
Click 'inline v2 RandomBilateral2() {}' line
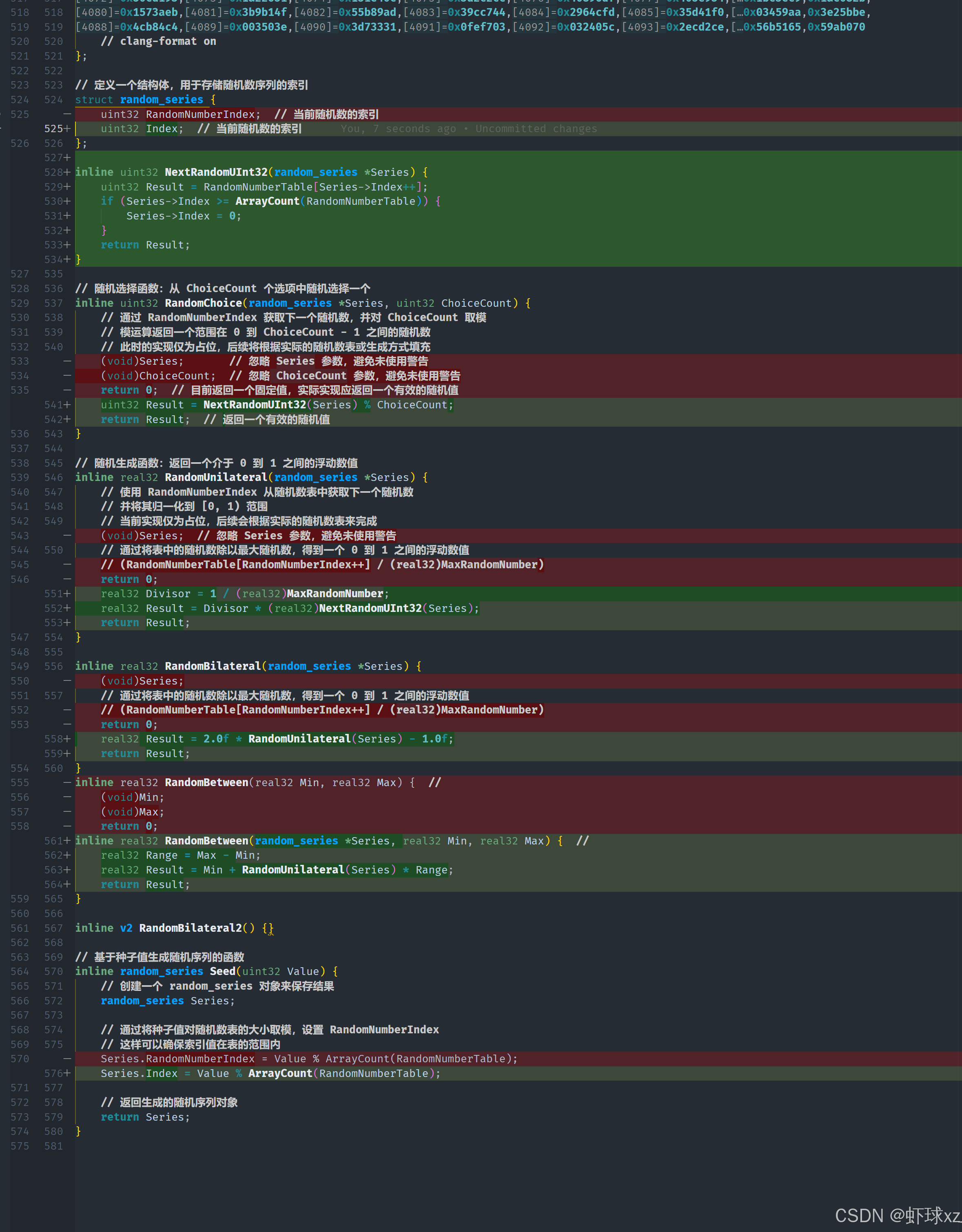pos(174,928)
